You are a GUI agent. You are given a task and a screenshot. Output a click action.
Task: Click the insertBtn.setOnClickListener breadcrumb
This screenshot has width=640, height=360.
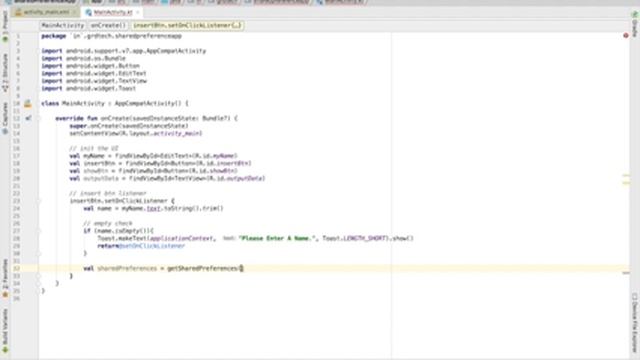coord(187,25)
